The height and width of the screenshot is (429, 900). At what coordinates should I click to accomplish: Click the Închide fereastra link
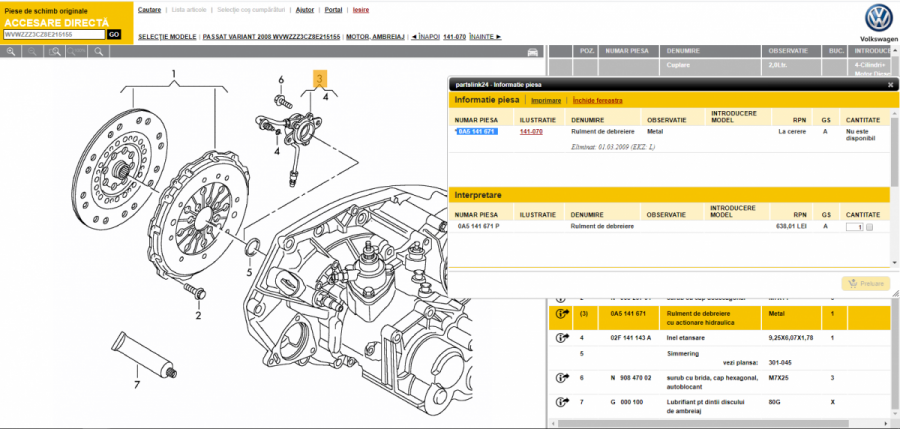pos(597,101)
